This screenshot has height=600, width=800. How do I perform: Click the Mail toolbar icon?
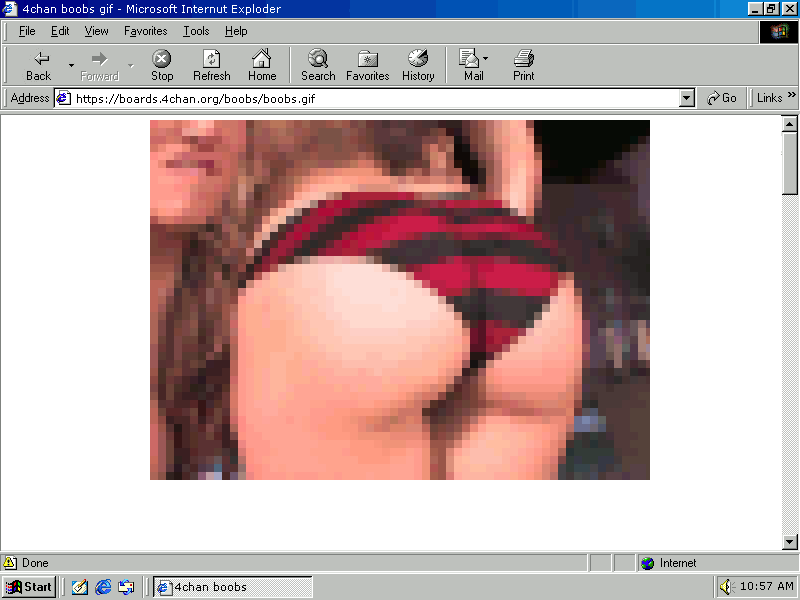pyautogui.click(x=471, y=65)
